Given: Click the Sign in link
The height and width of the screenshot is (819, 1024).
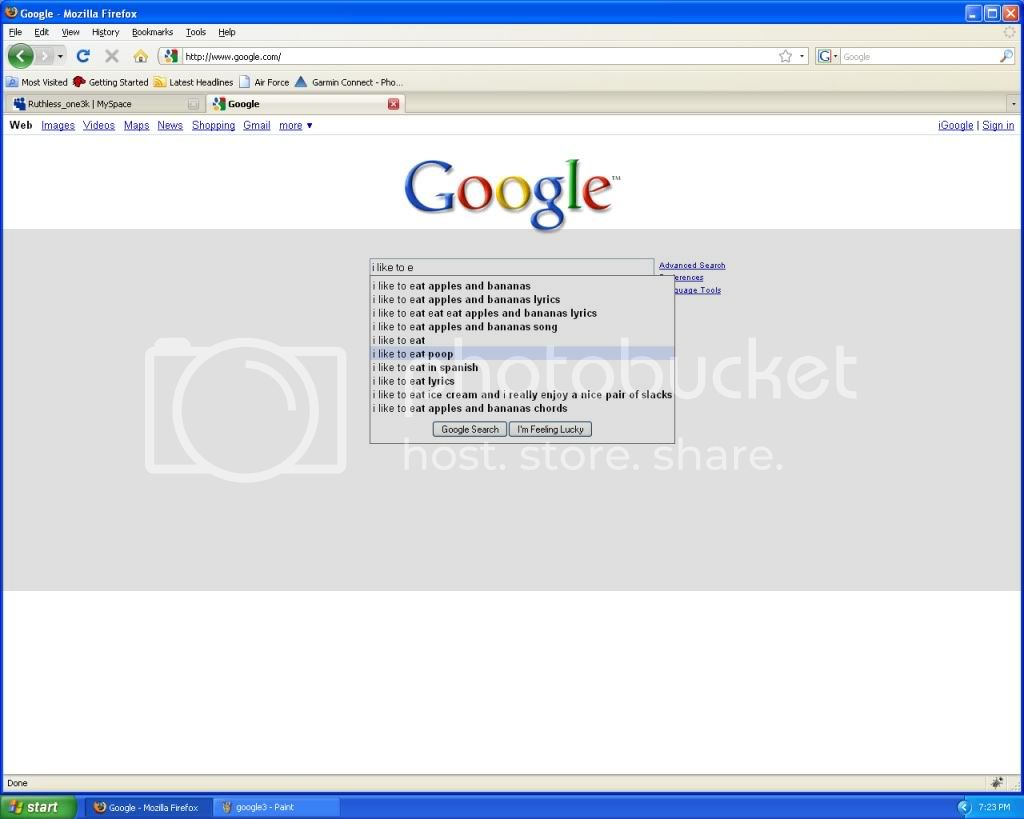Looking at the screenshot, I should click(998, 125).
